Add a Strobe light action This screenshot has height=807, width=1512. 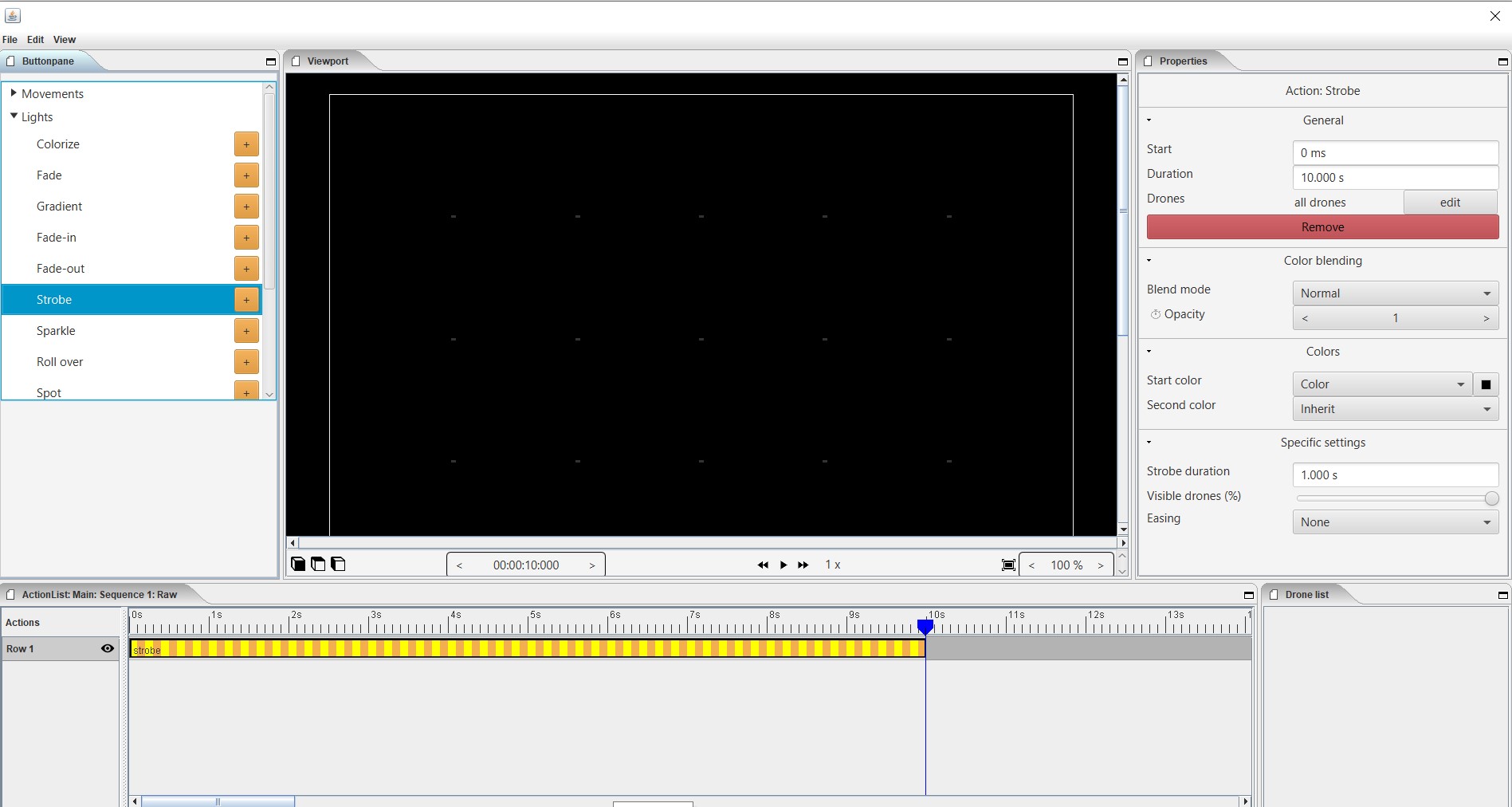(246, 300)
